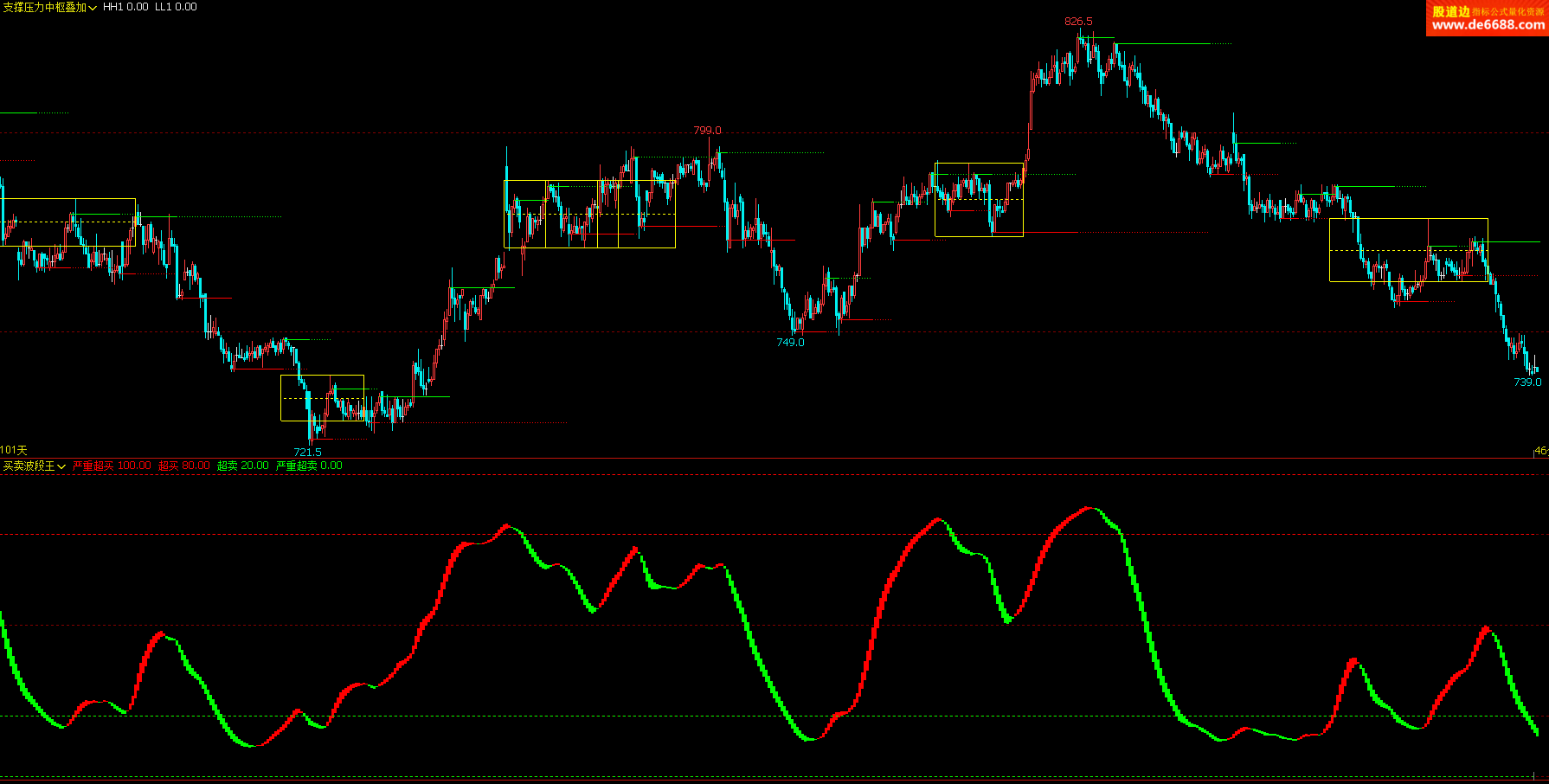Viewport: 1549px width, 784px height.
Task: Open the 买卖波段王 indicator dropdown
Action: (x=35, y=466)
